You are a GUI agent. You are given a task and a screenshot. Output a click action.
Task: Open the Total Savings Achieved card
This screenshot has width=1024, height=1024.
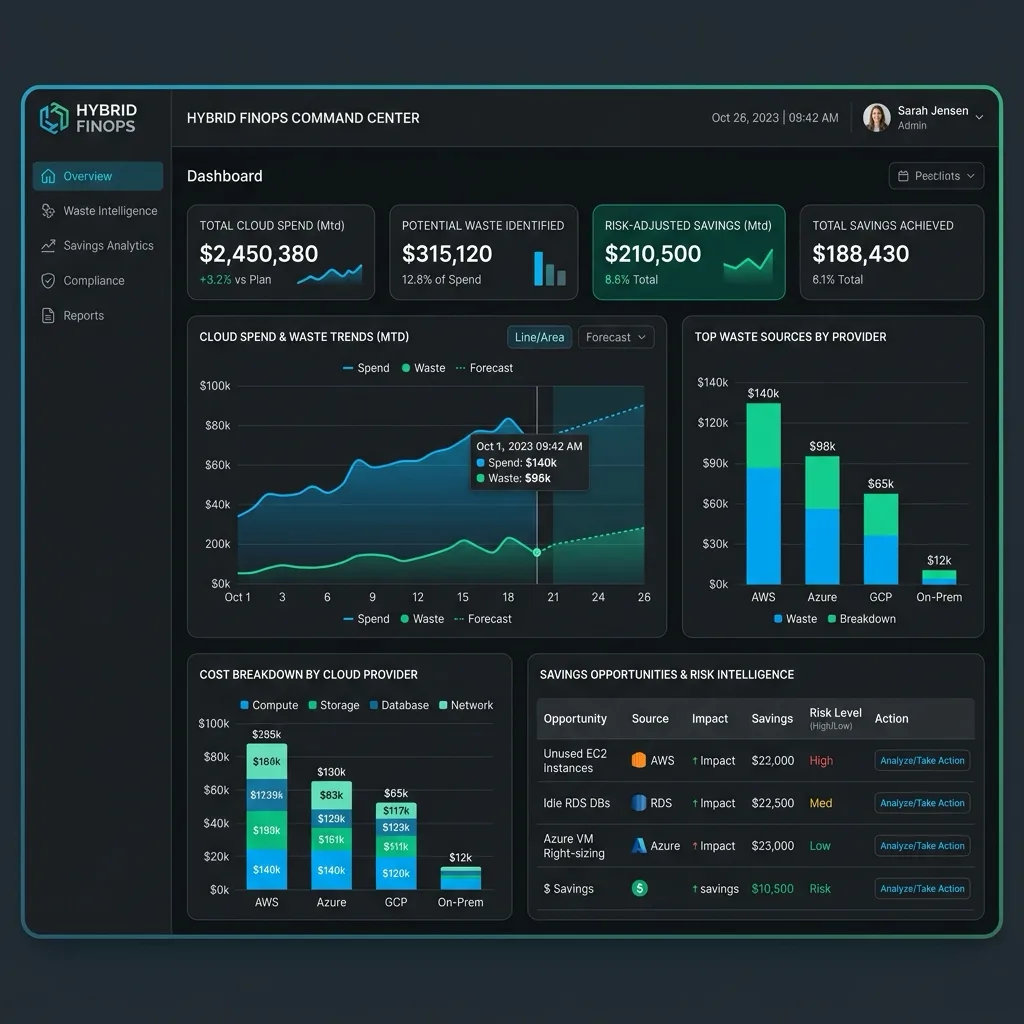[891, 252]
